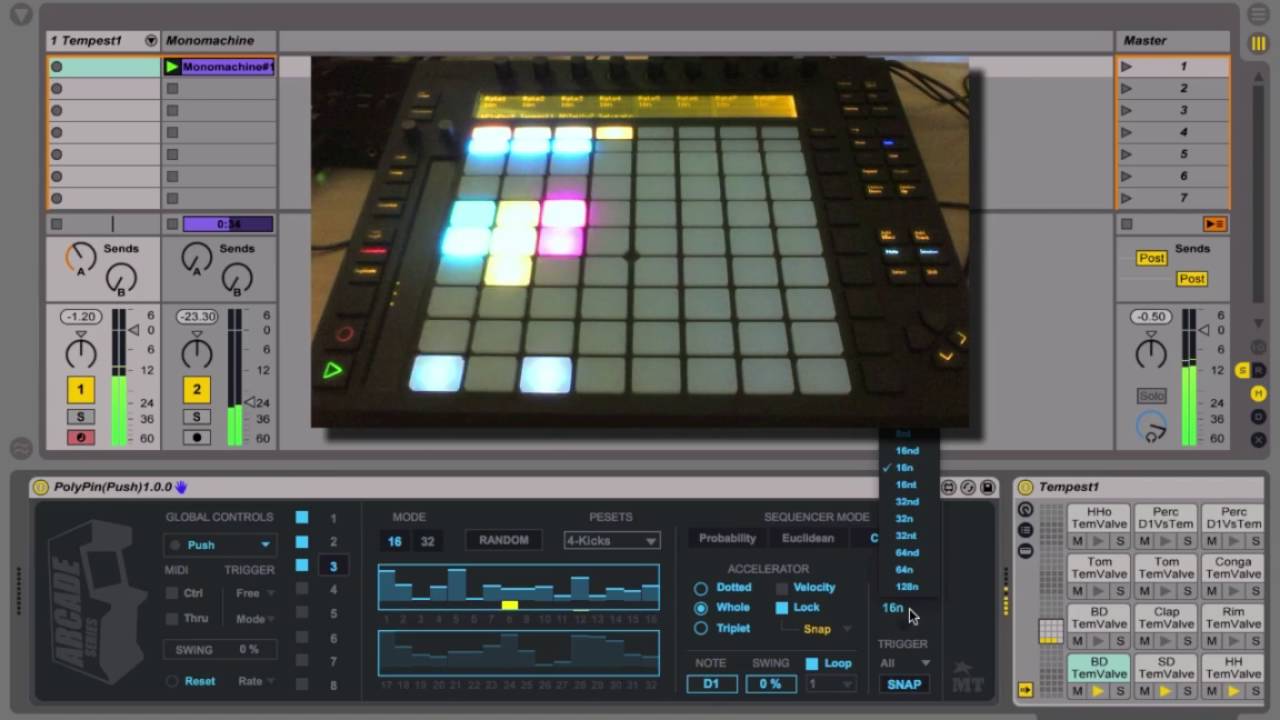Image resolution: width=1280 pixels, height=720 pixels.
Task: Choose 32nd from the rate menu
Action: tap(907, 502)
